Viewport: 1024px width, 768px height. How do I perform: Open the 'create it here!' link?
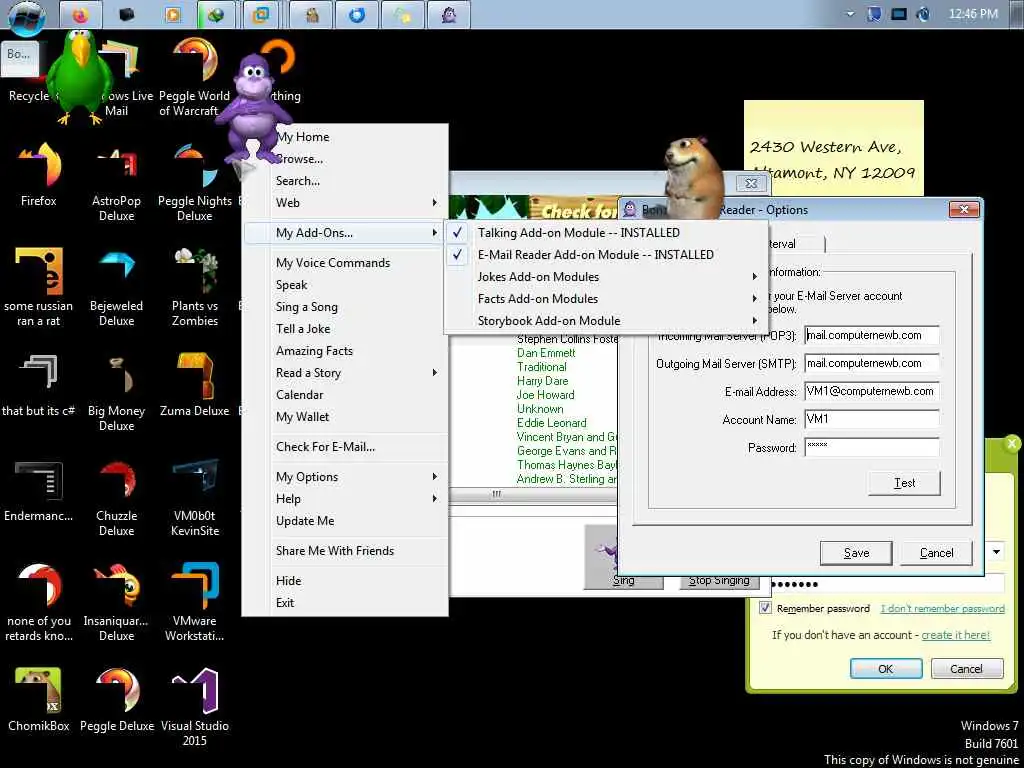[x=955, y=635]
